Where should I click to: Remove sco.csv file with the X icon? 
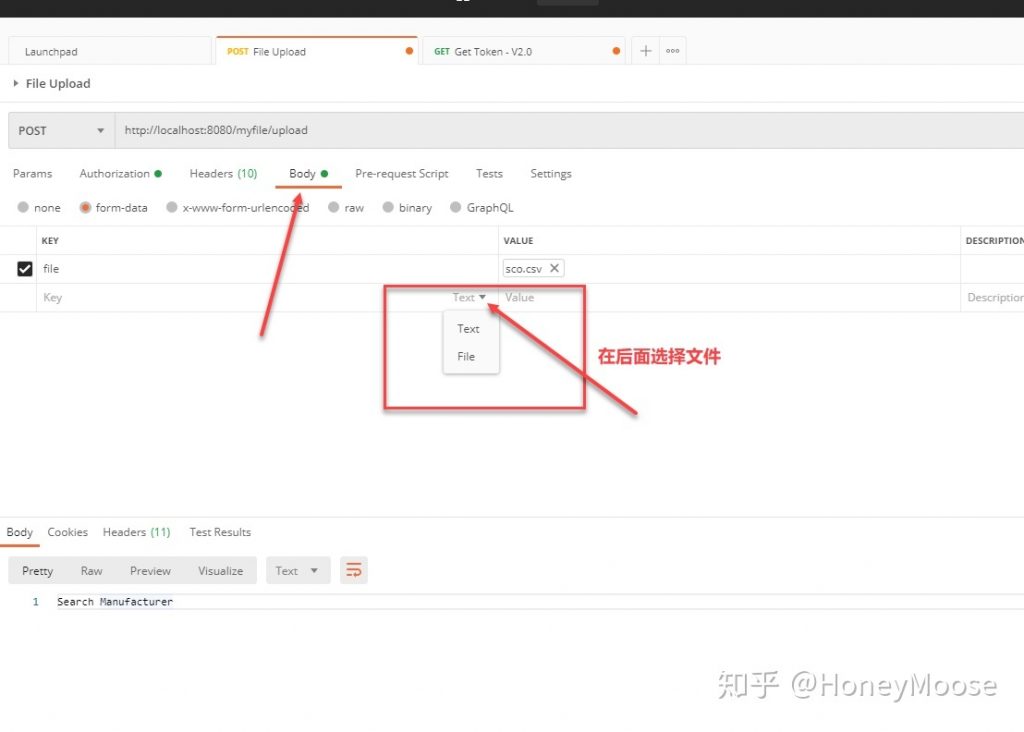[x=556, y=268]
